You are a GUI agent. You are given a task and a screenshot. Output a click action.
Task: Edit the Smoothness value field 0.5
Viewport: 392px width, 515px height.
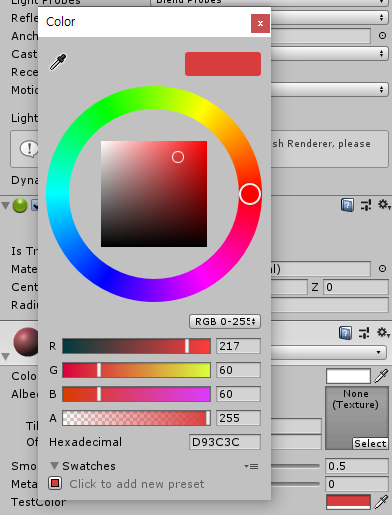pos(357,466)
